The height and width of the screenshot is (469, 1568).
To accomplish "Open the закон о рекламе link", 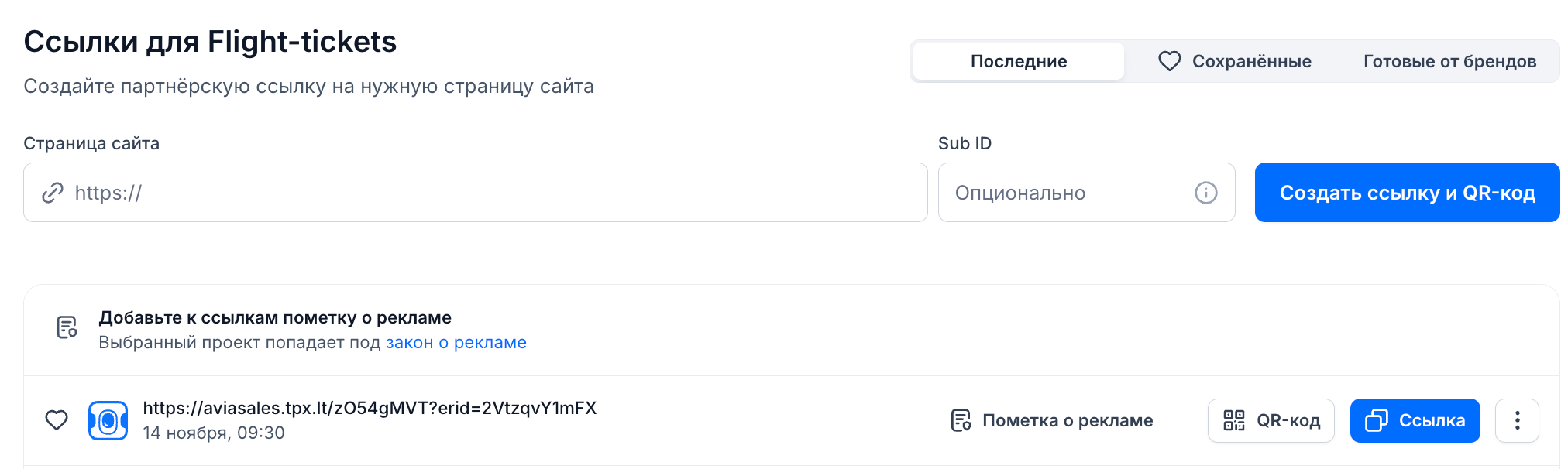I will [x=456, y=343].
